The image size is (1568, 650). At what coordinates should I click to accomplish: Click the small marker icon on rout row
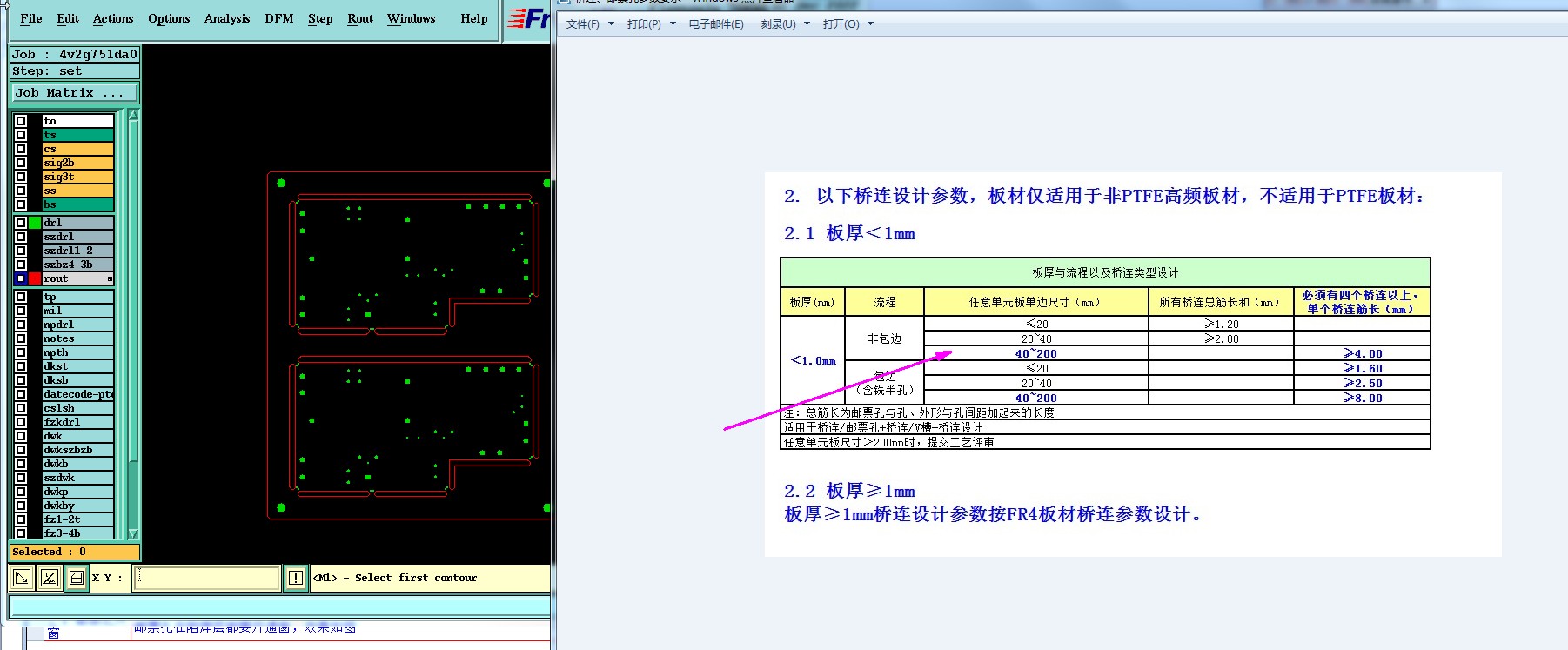click(110, 278)
